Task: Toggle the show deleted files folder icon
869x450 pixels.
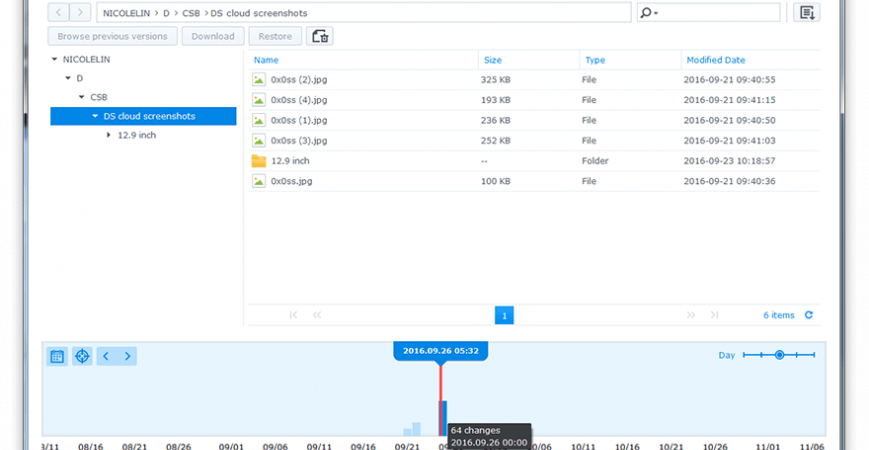Action: [320, 36]
